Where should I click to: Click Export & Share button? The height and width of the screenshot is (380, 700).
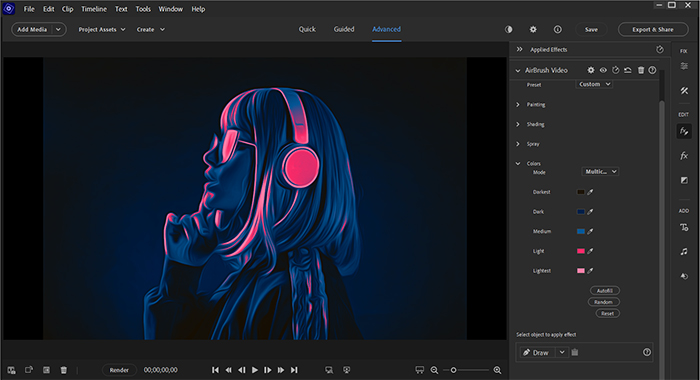[653, 29]
